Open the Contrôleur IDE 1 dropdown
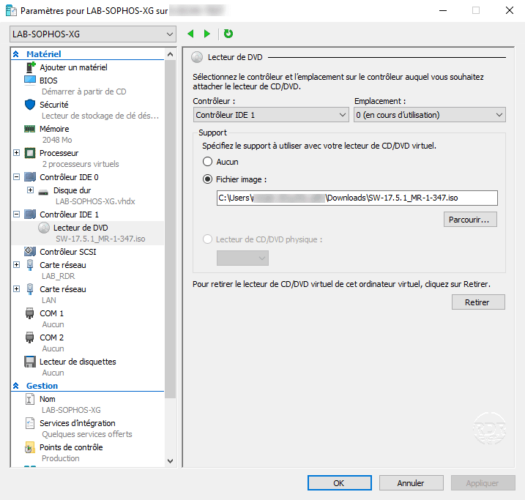525x500 pixels. point(271,115)
